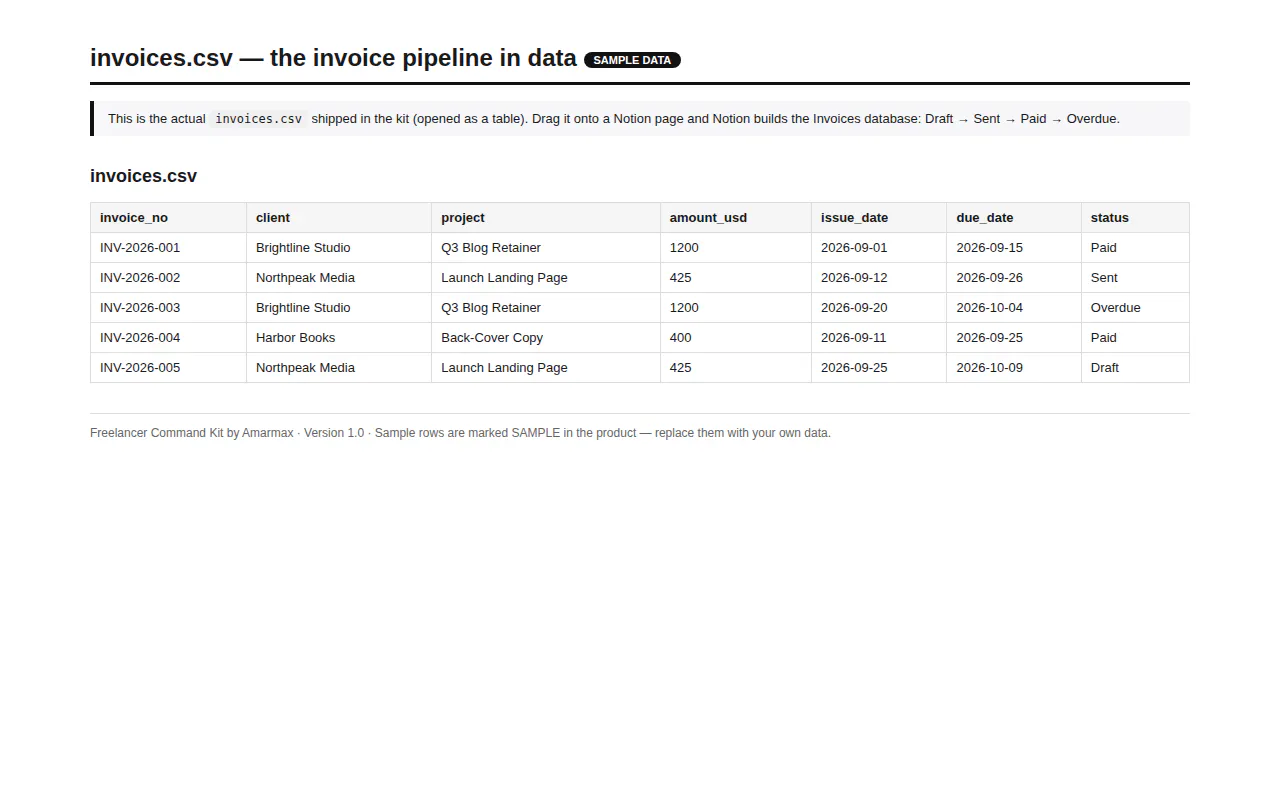Click the inline invoices.csv code label
The height and width of the screenshot is (800, 1280).
[x=259, y=118]
